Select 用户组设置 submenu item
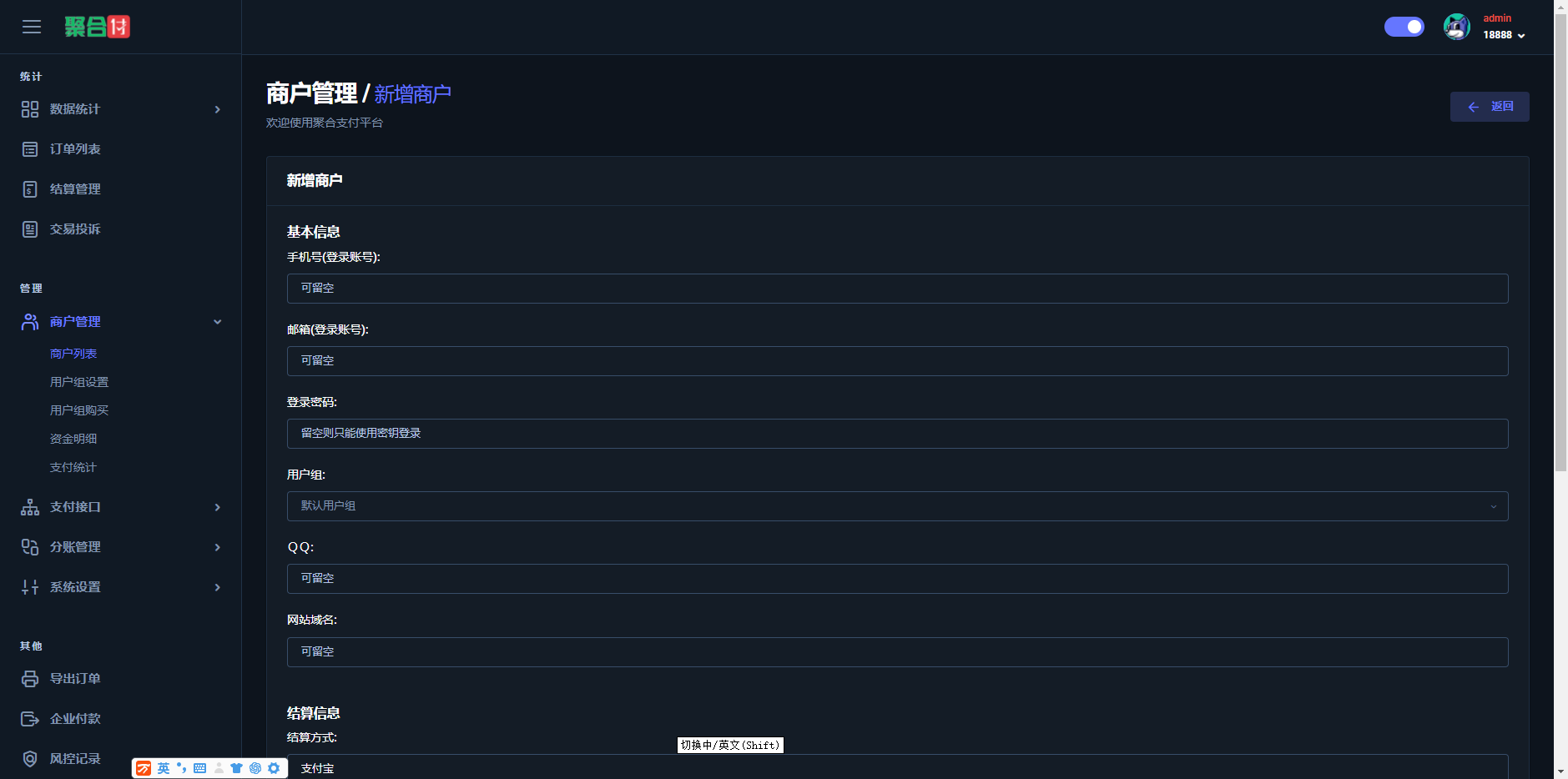 pos(79,382)
